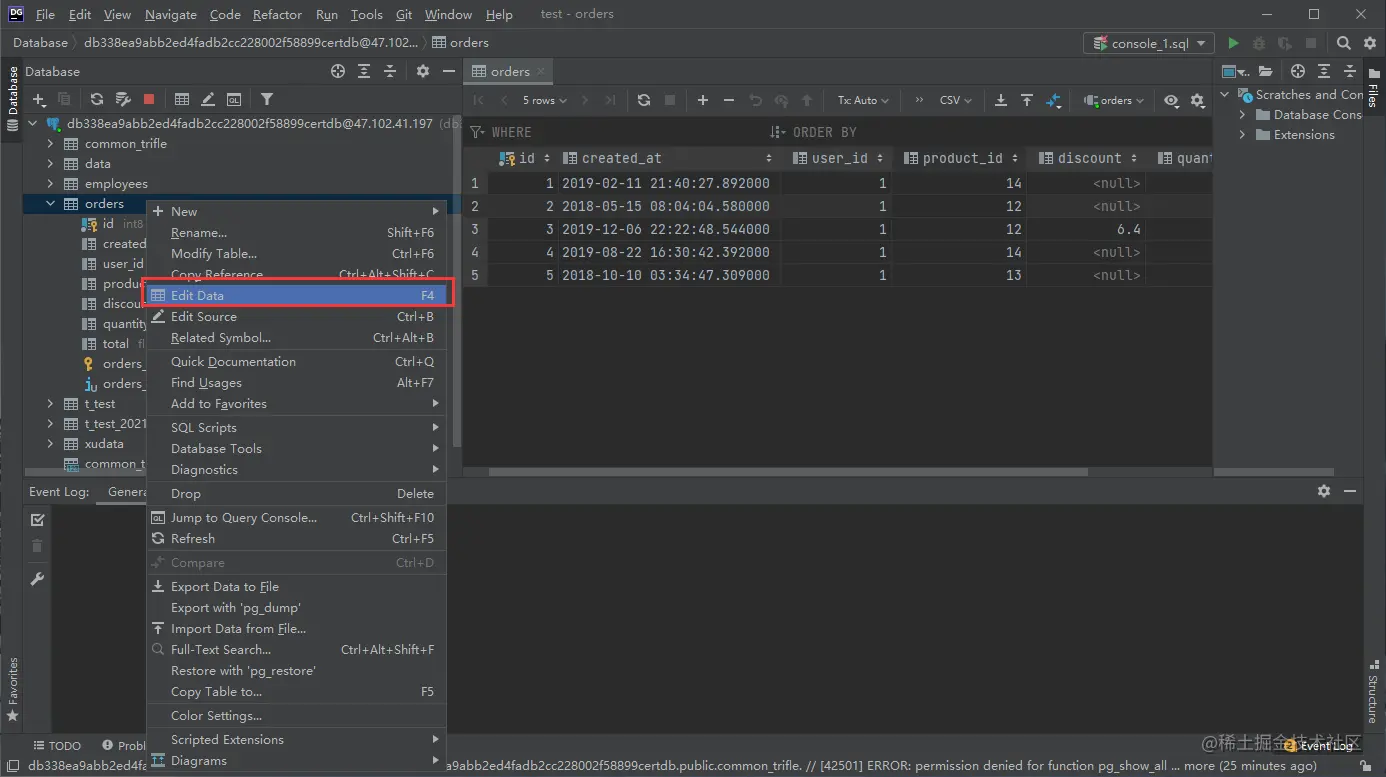Select the discount cell showing 6.4
1386x777 pixels.
pos(1085,229)
